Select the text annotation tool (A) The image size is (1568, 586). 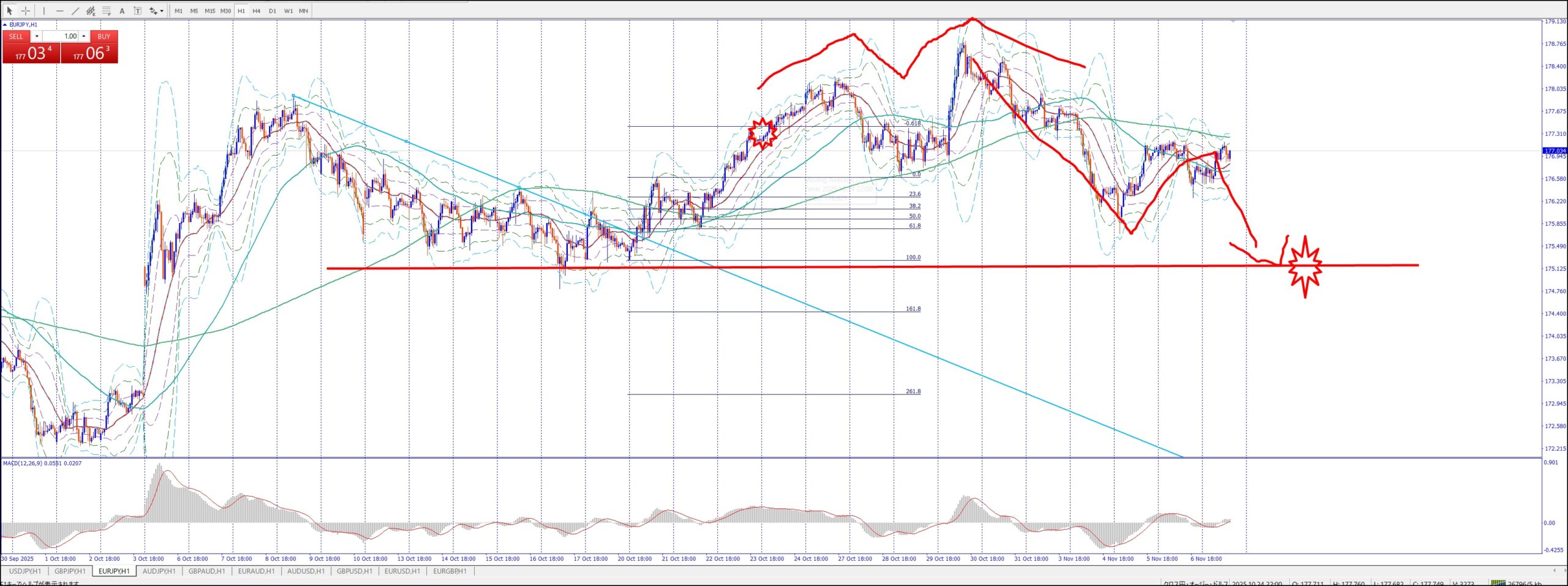(122, 10)
